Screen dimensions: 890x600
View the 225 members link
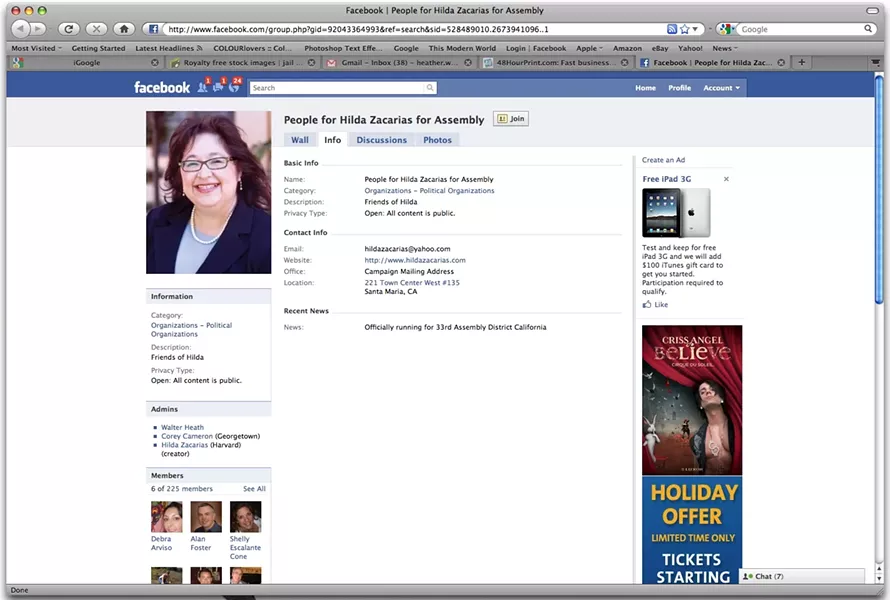[x=190, y=489]
